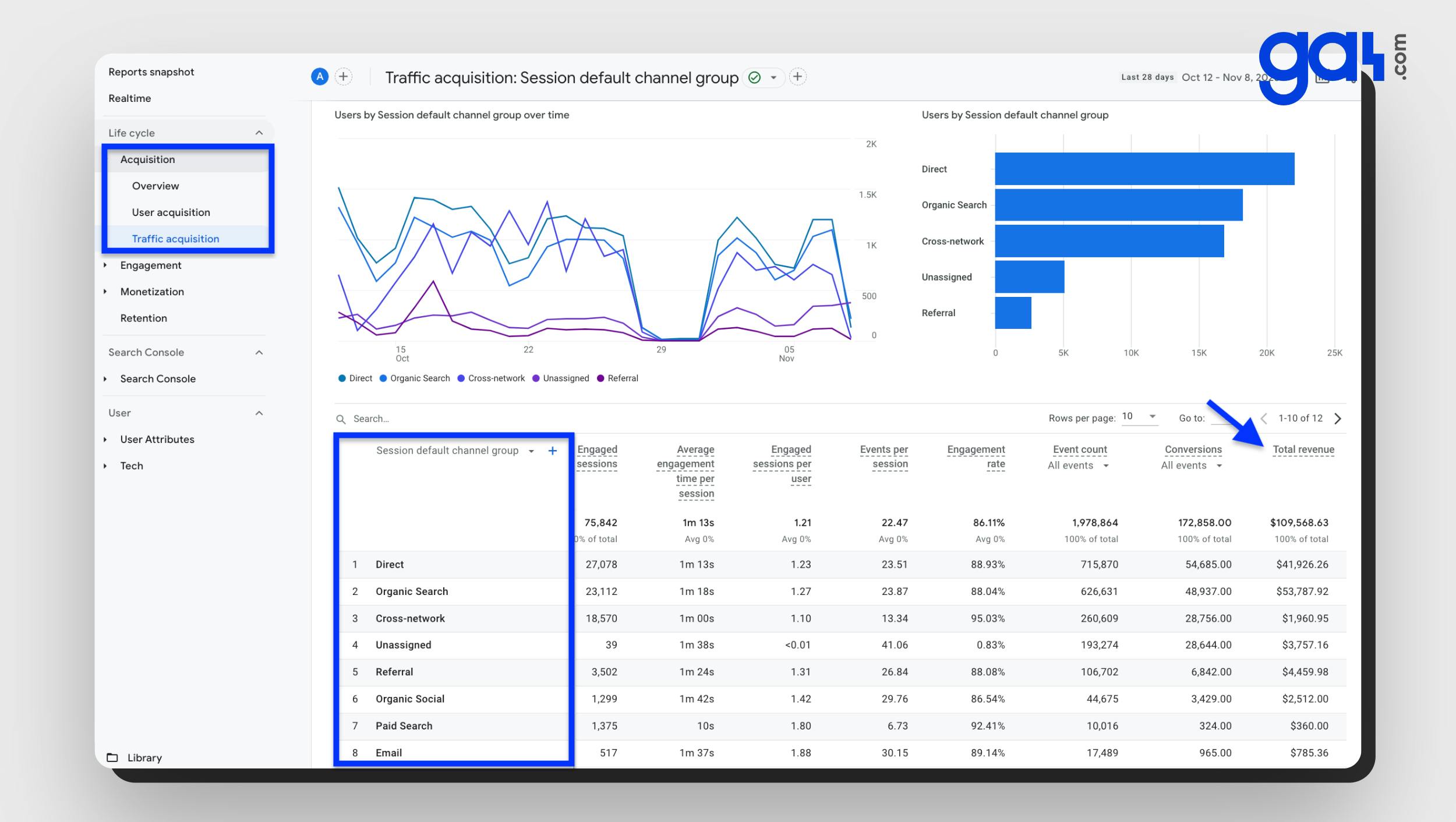Image resolution: width=1456 pixels, height=822 pixels.
Task: Open Reports snapshot
Action: pos(151,72)
